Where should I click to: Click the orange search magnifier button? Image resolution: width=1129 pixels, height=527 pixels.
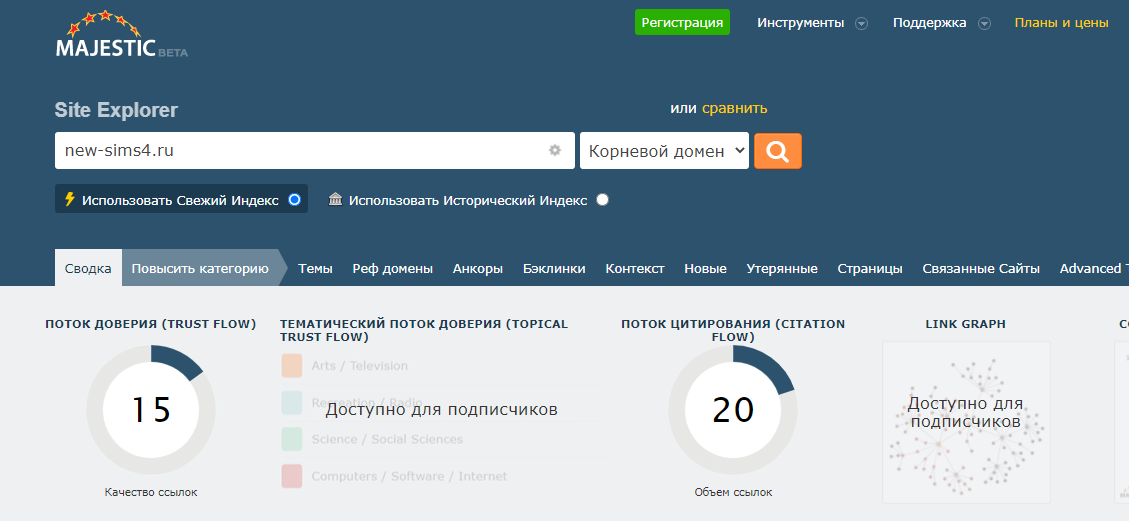pos(778,151)
